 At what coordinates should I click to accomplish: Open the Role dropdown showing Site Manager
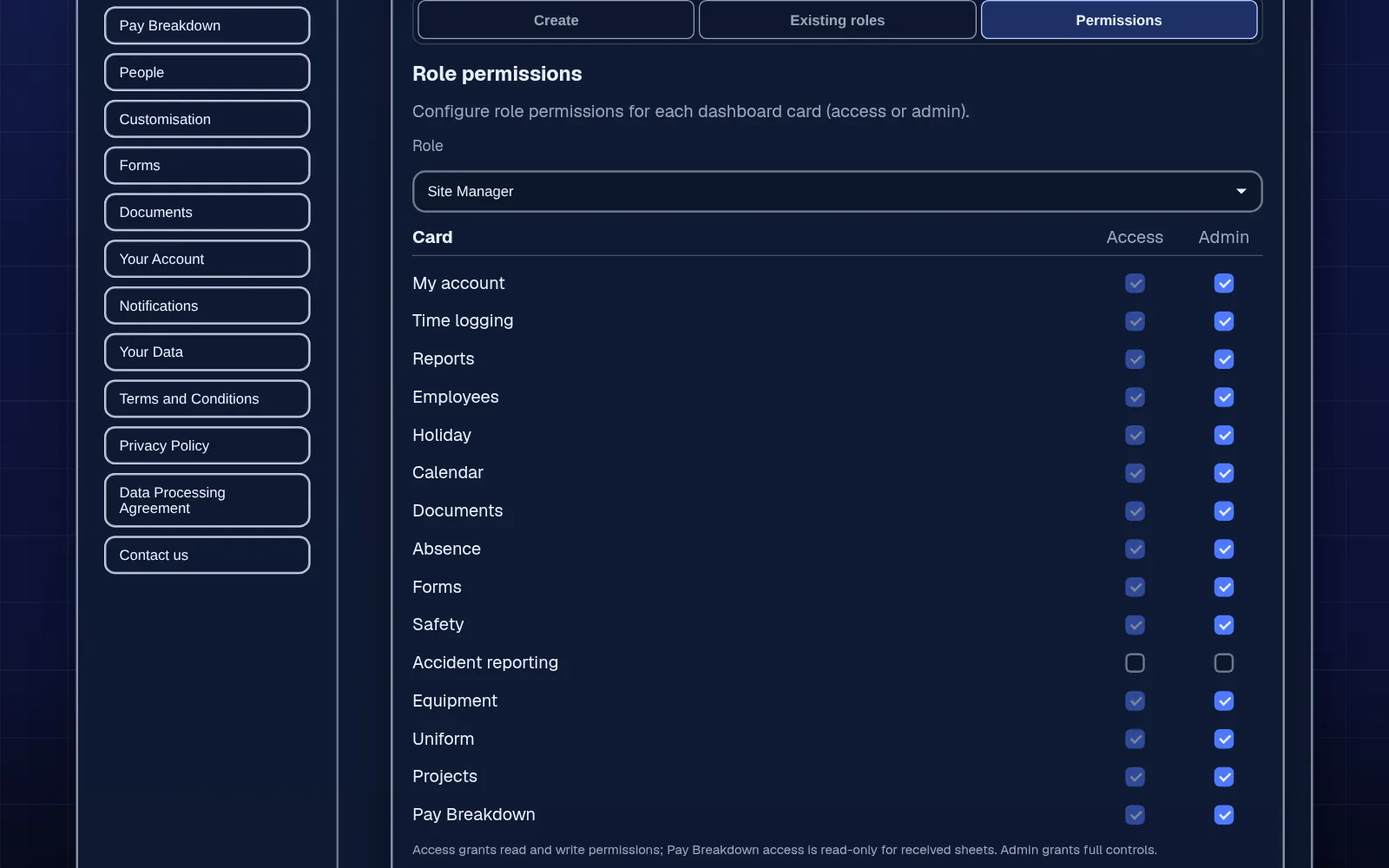(837, 191)
